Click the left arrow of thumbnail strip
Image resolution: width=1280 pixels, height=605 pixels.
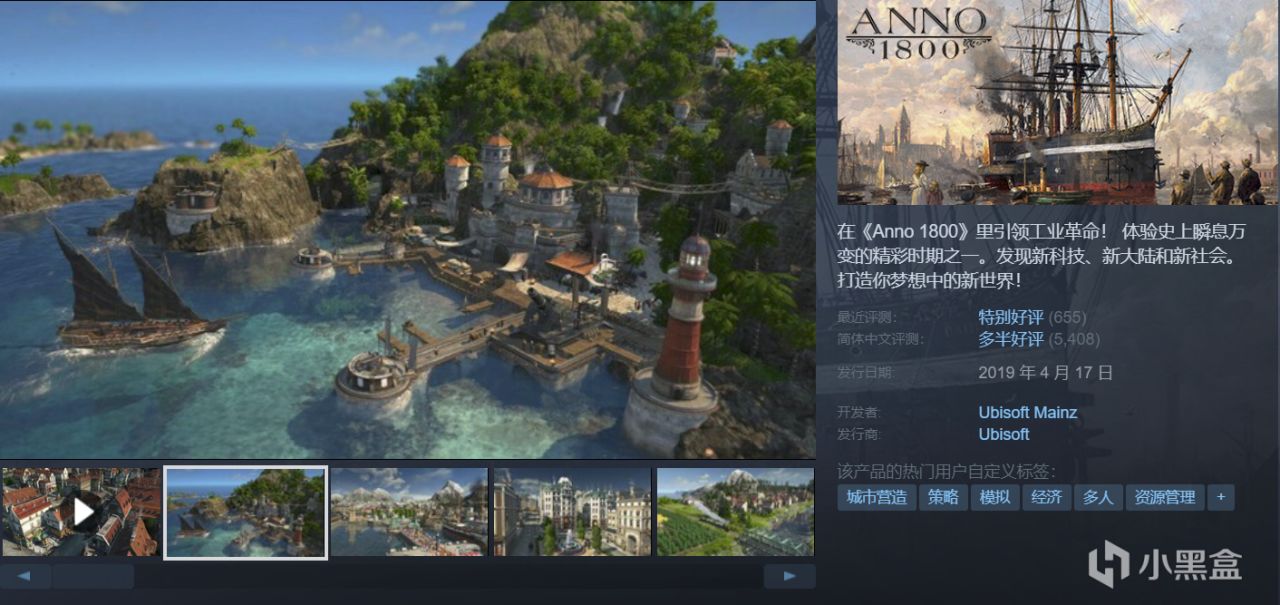(25, 576)
